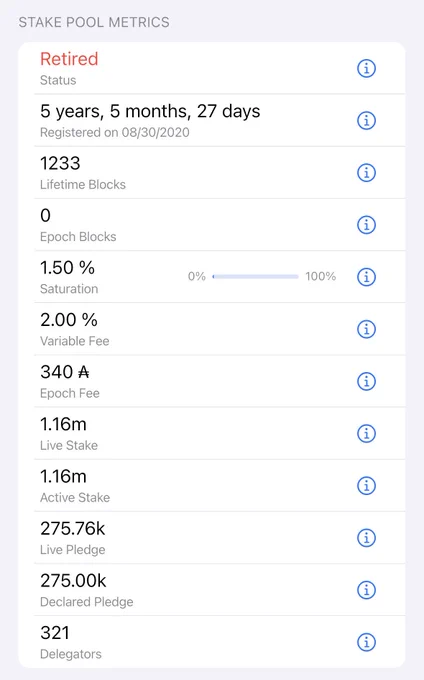Select the 1.50 % Saturation value
Viewport: 424px width, 680px height.
(x=67, y=268)
